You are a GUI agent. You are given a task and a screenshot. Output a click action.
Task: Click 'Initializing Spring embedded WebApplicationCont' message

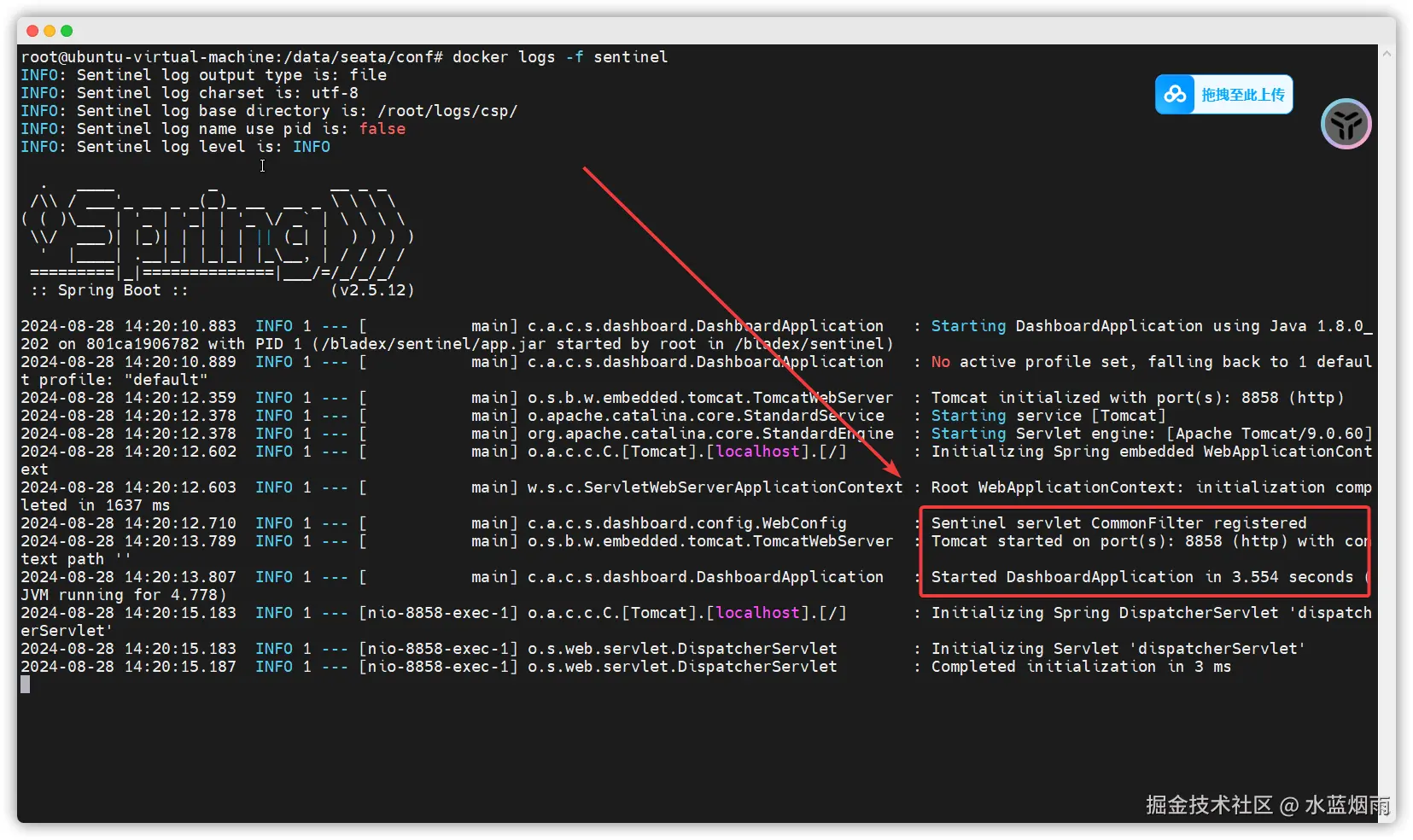point(1152,452)
